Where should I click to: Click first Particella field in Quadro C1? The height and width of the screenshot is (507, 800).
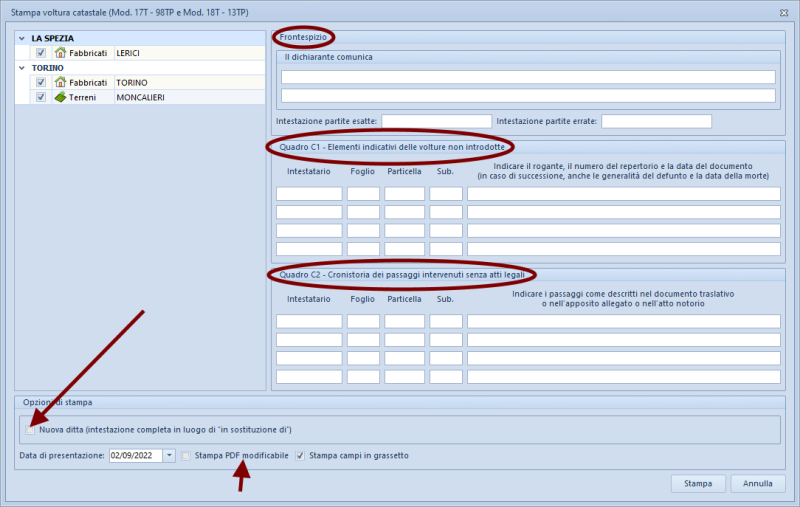point(404,194)
